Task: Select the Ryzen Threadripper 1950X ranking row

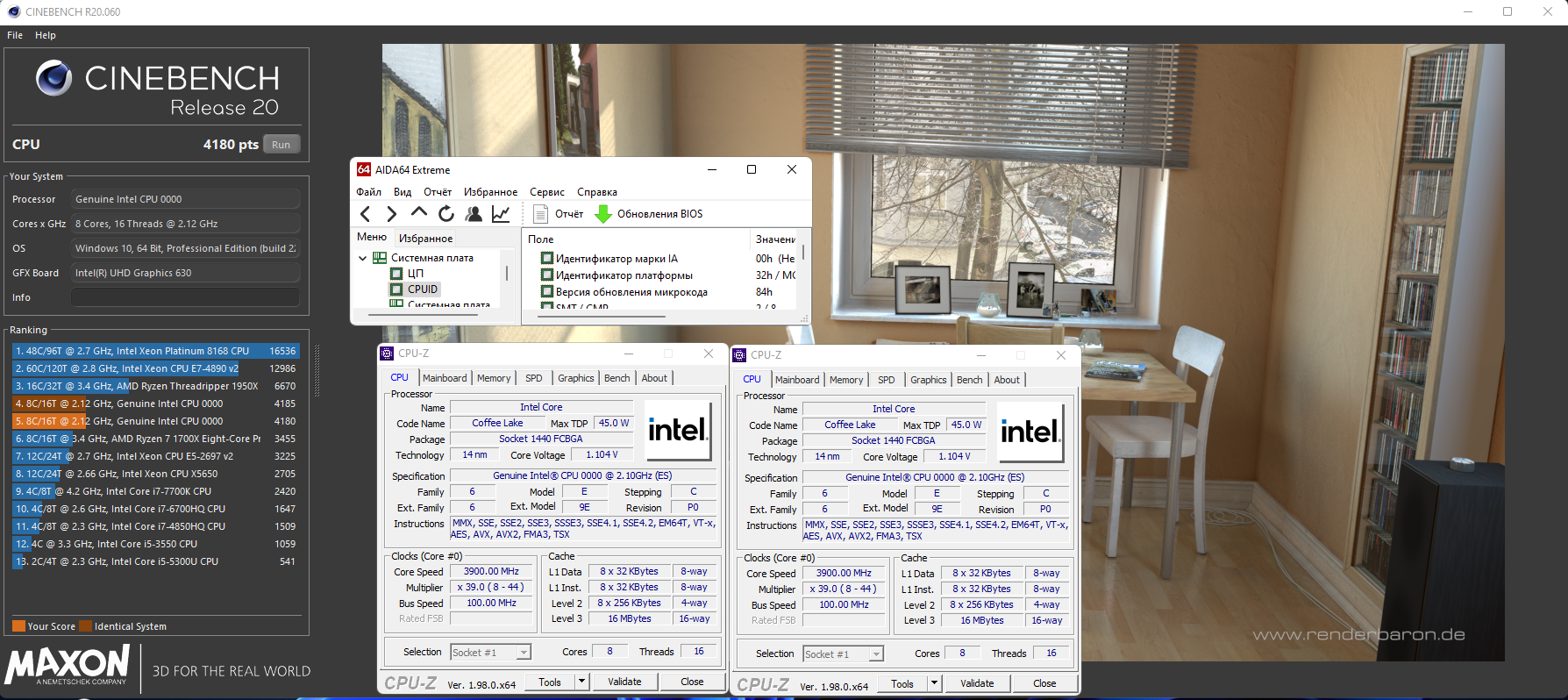Action: pyautogui.click(x=155, y=386)
